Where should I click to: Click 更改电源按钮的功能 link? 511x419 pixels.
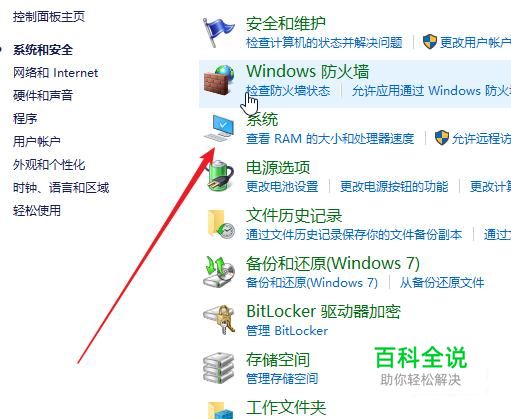pyautogui.click(x=394, y=186)
